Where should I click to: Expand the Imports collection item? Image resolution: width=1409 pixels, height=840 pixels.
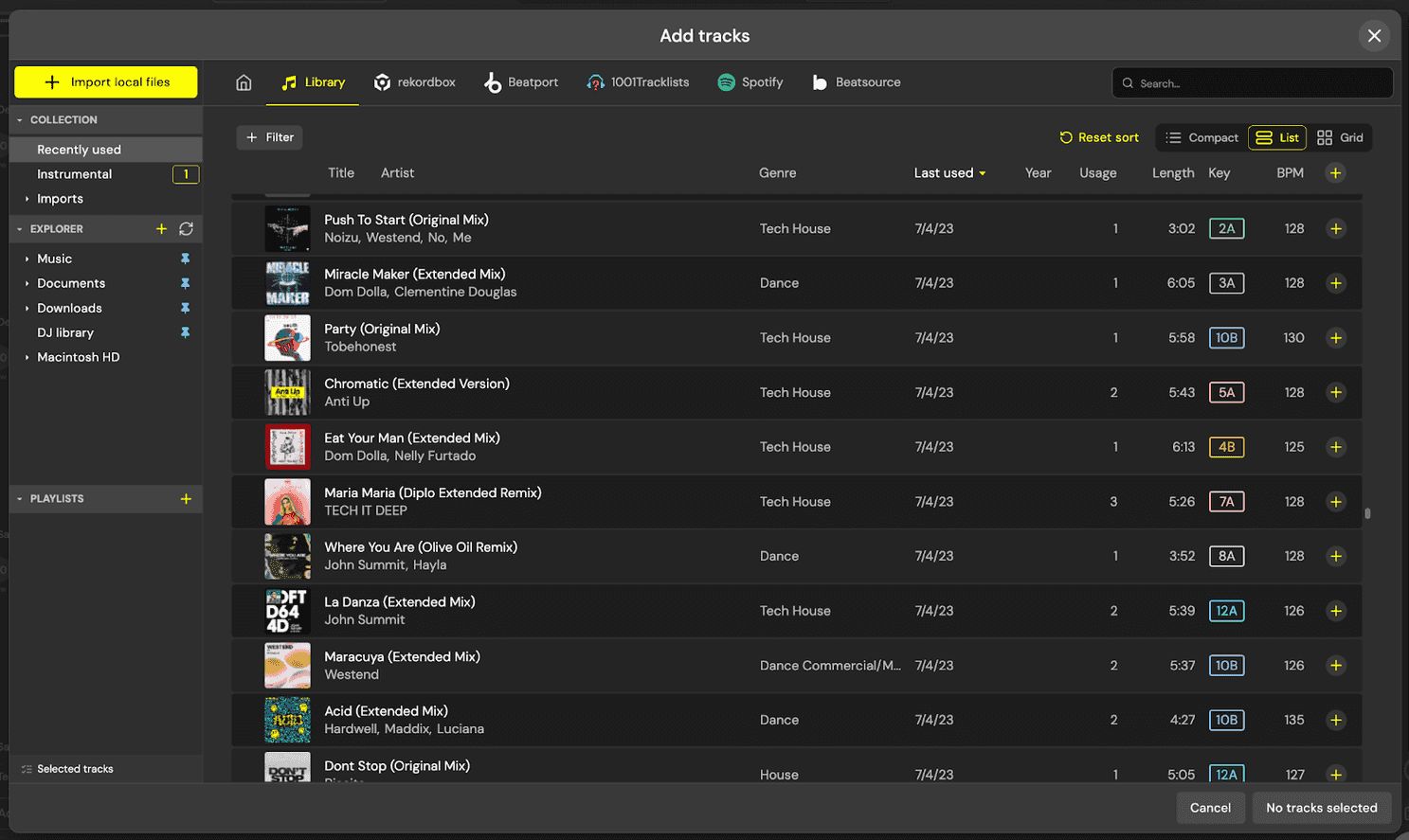(27, 199)
